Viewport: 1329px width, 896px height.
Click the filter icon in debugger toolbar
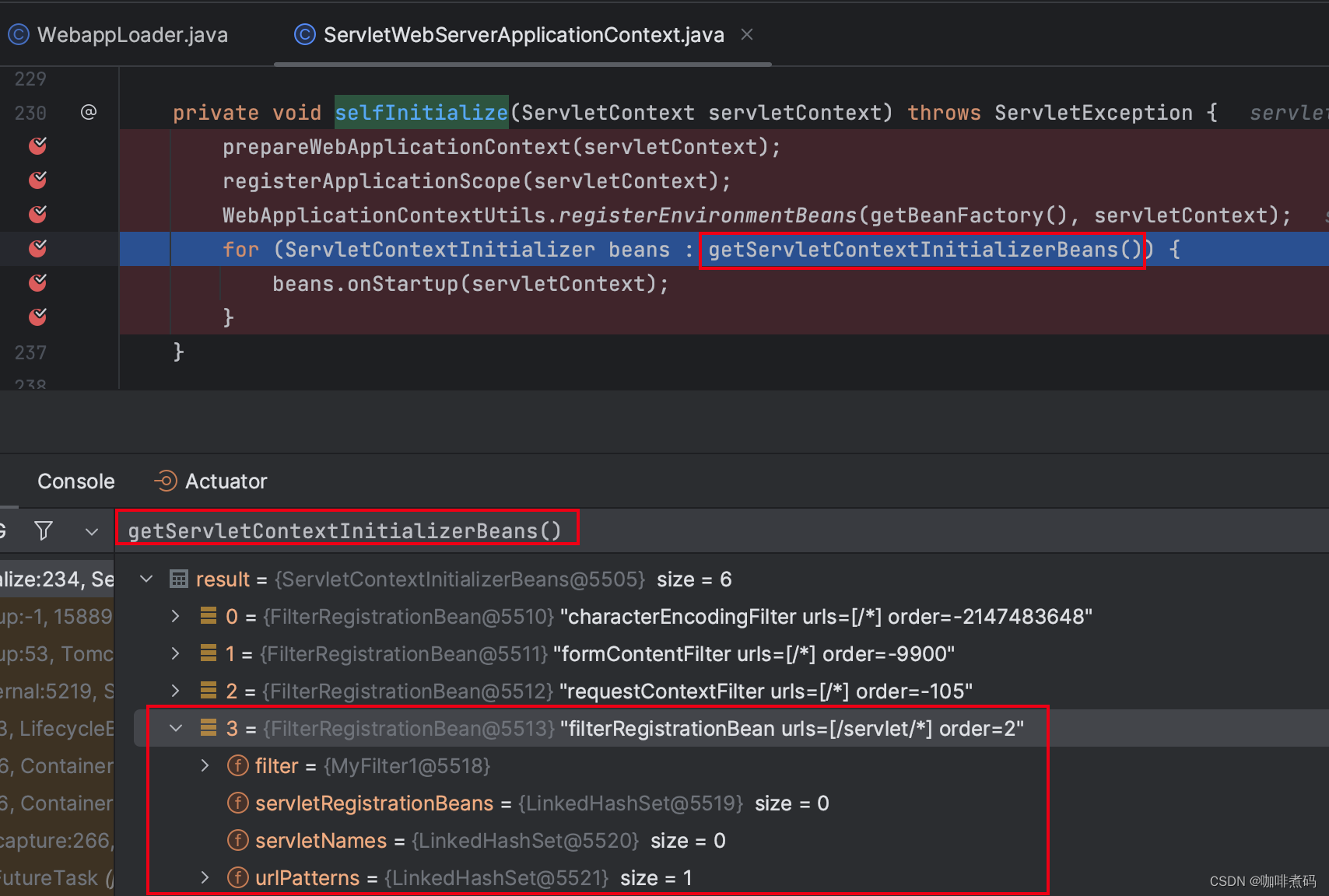coord(44,530)
